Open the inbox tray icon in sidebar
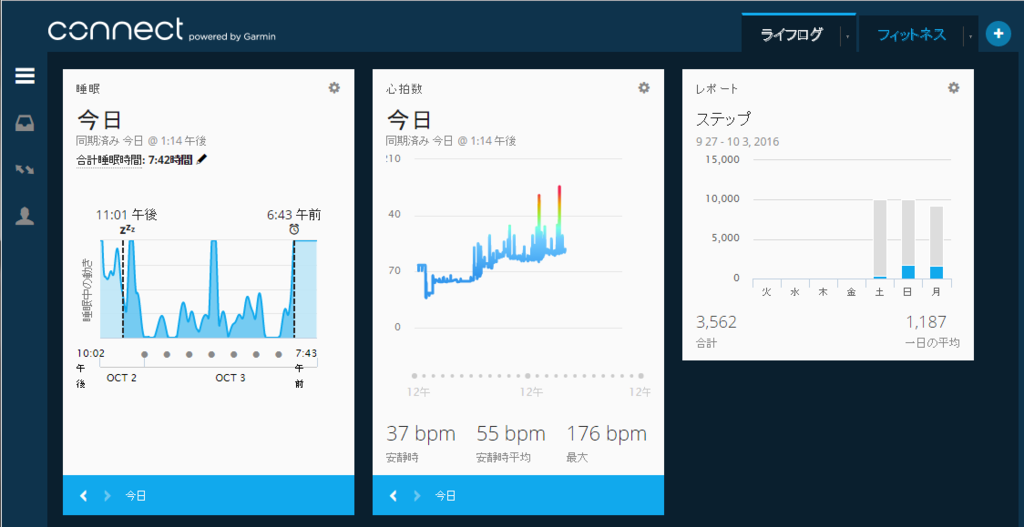Viewport: 1024px width, 527px height. point(25,123)
